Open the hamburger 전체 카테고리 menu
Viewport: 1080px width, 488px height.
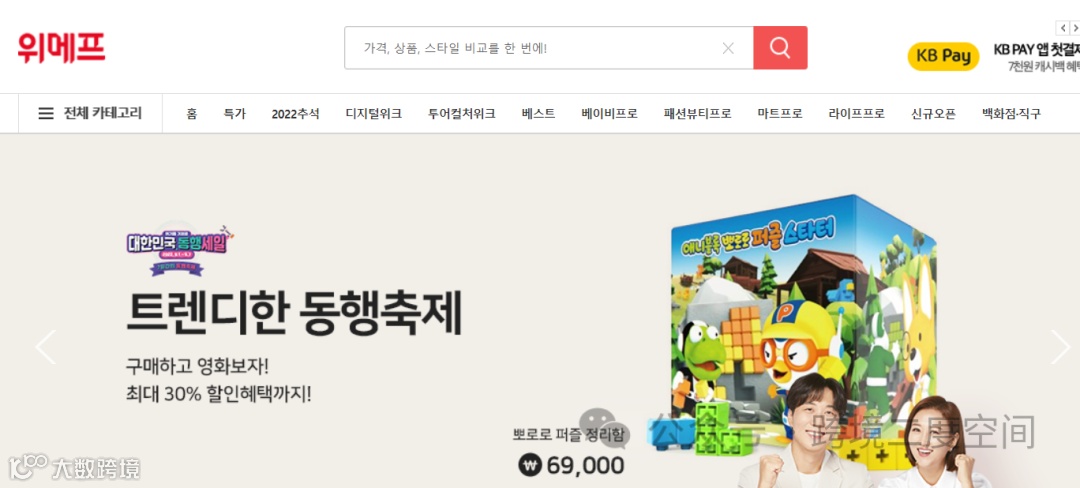pos(90,114)
